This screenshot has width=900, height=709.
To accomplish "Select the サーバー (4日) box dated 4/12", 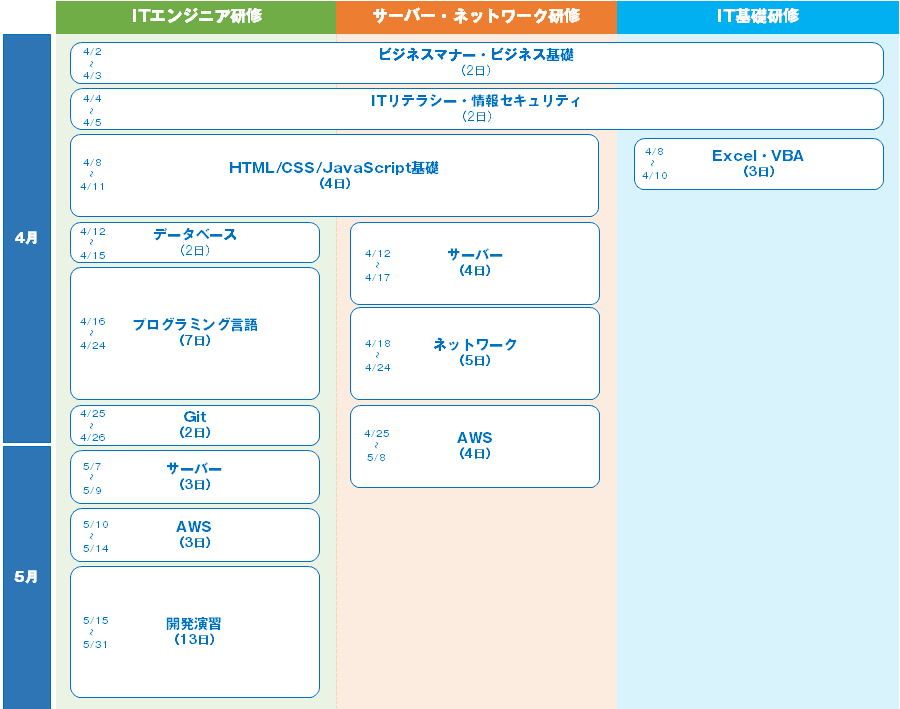I will point(475,264).
